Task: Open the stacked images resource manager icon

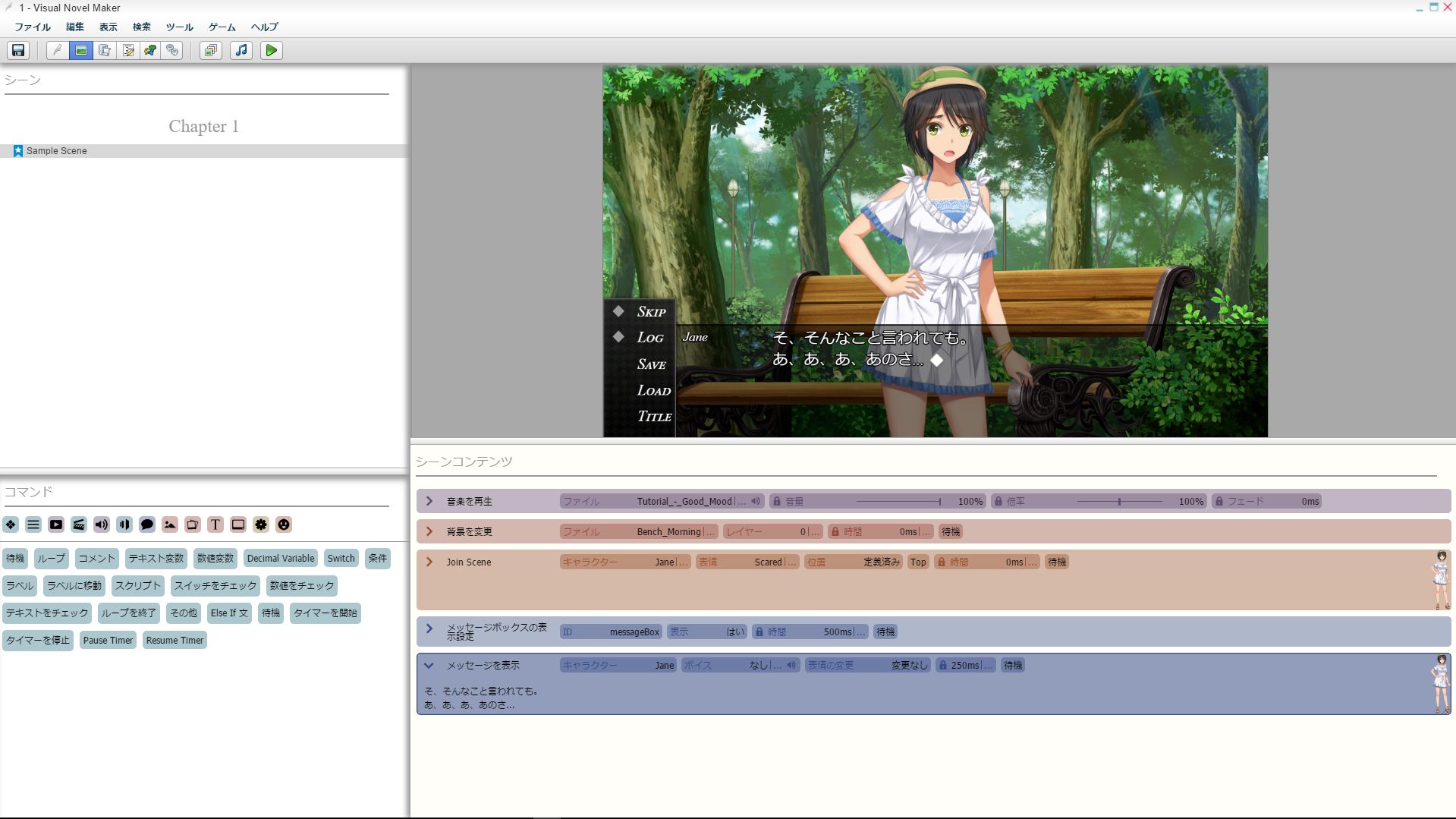Action: (x=210, y=51)
